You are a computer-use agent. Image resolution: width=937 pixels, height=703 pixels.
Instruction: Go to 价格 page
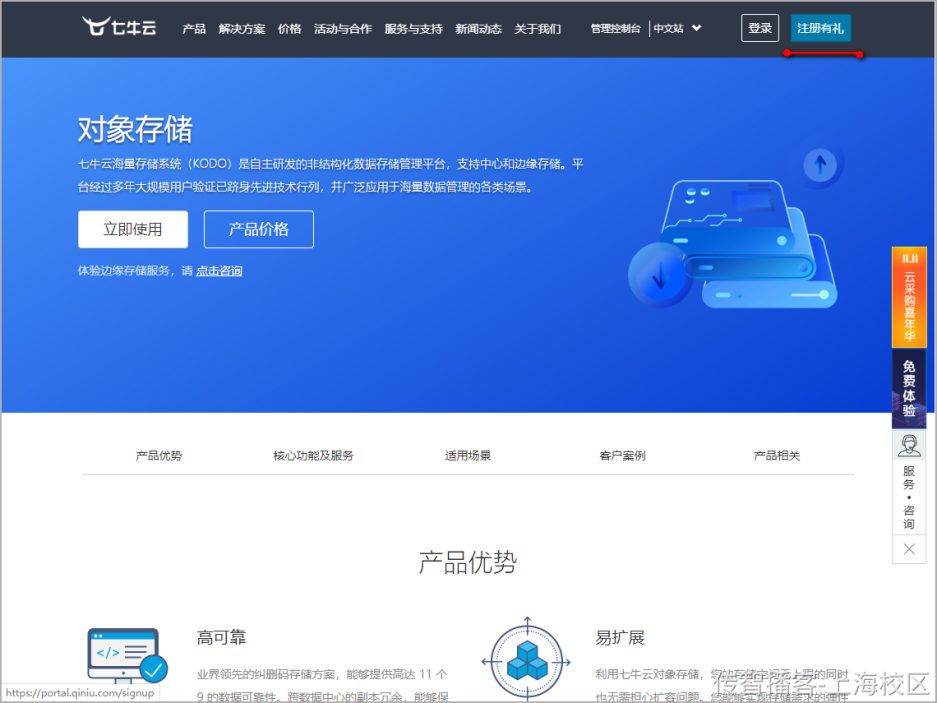289,29
